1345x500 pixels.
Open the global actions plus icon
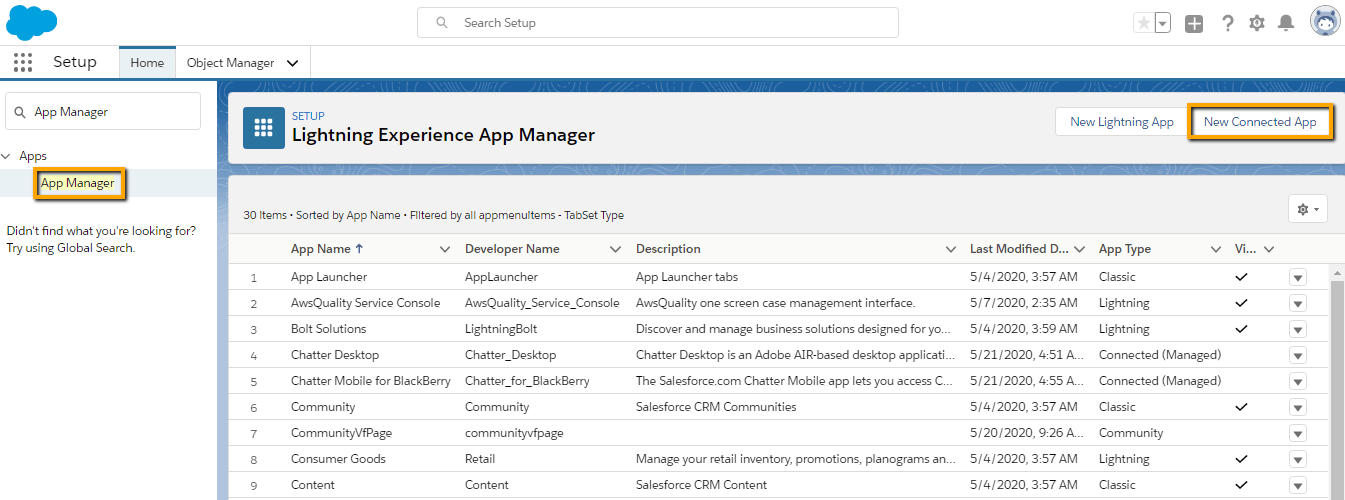point(1194,23)
